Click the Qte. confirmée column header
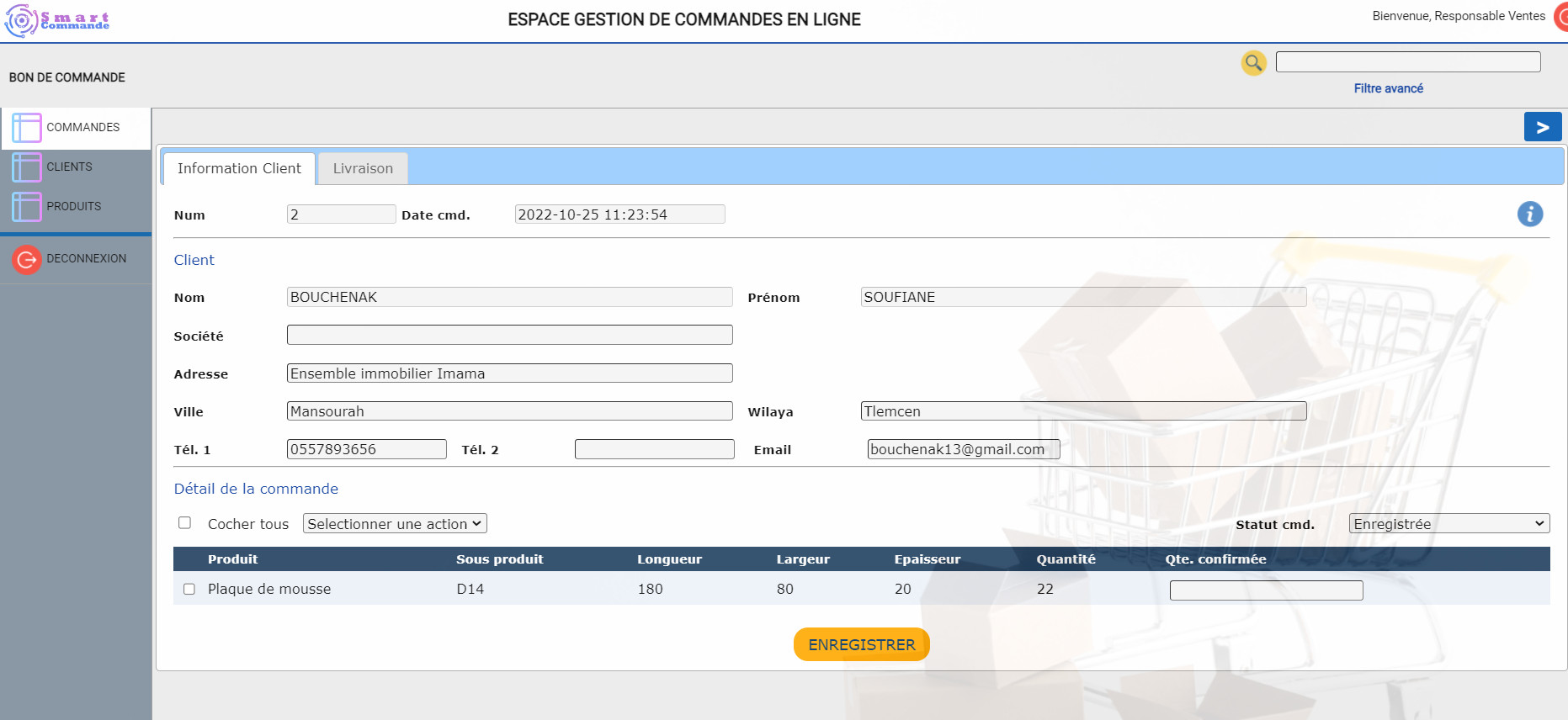Viewport: 1568px width, 720px height. [1215, 559]
